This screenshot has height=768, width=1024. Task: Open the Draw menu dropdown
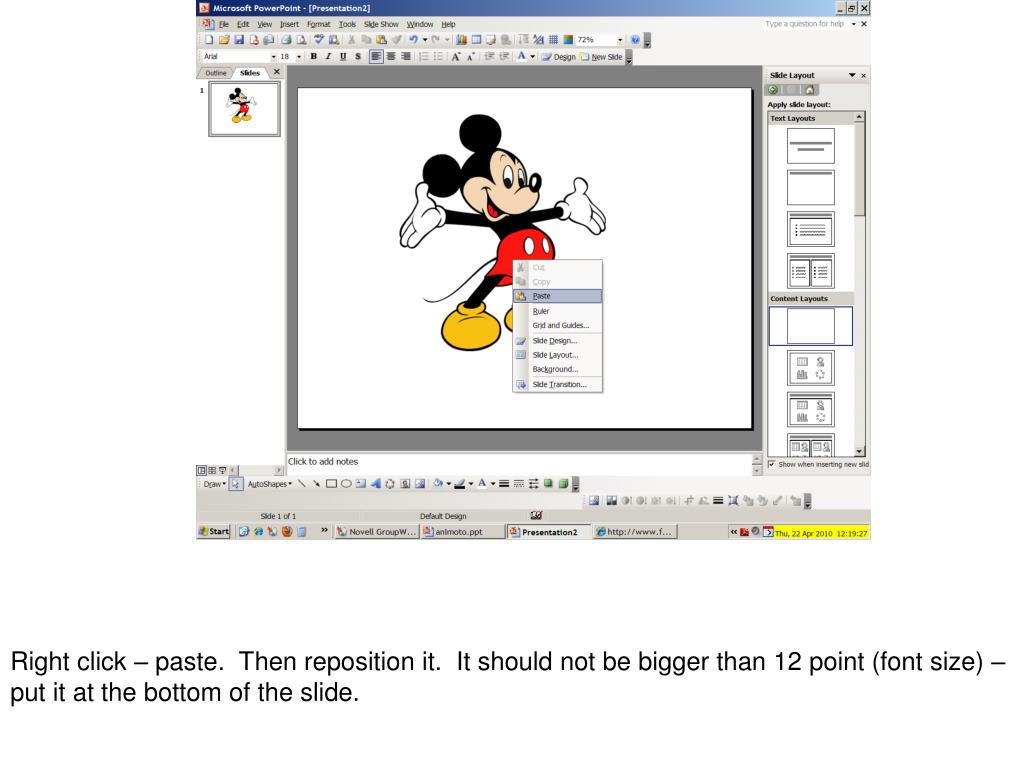[x=214, y=484]
